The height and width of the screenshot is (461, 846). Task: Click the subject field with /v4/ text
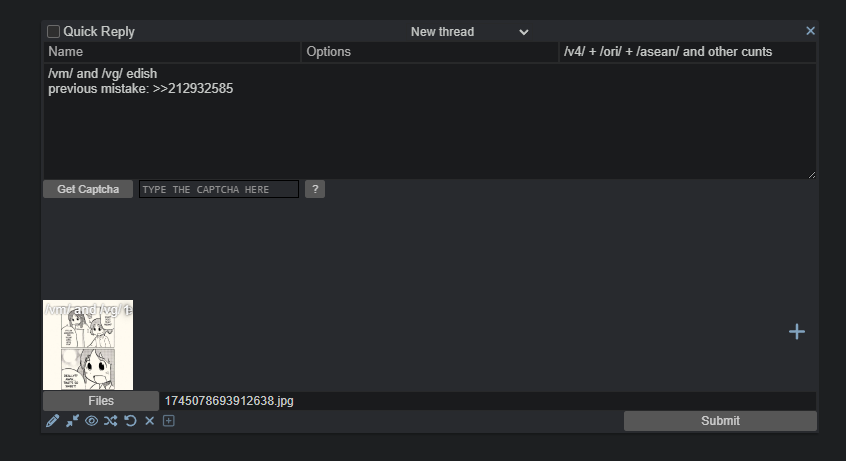pos(687,52)
